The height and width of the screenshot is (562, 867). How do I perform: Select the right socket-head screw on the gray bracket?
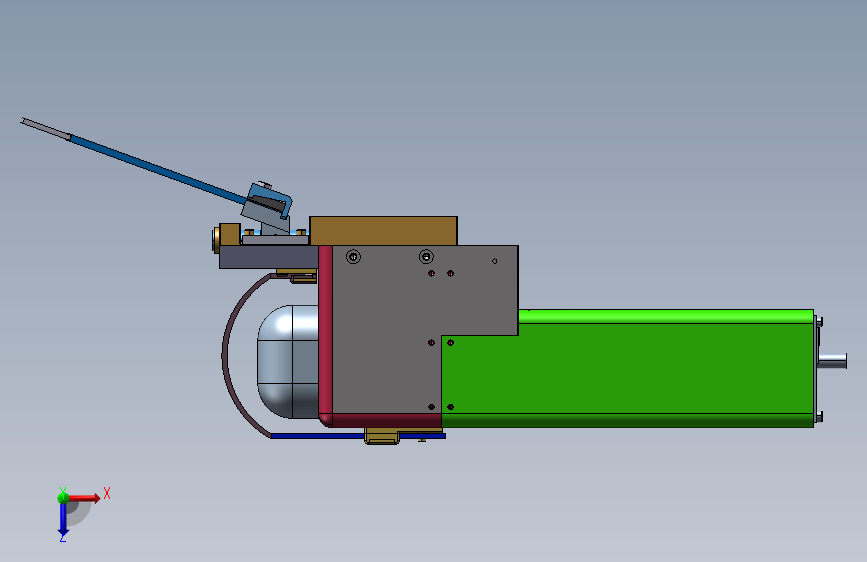point(426,257)
